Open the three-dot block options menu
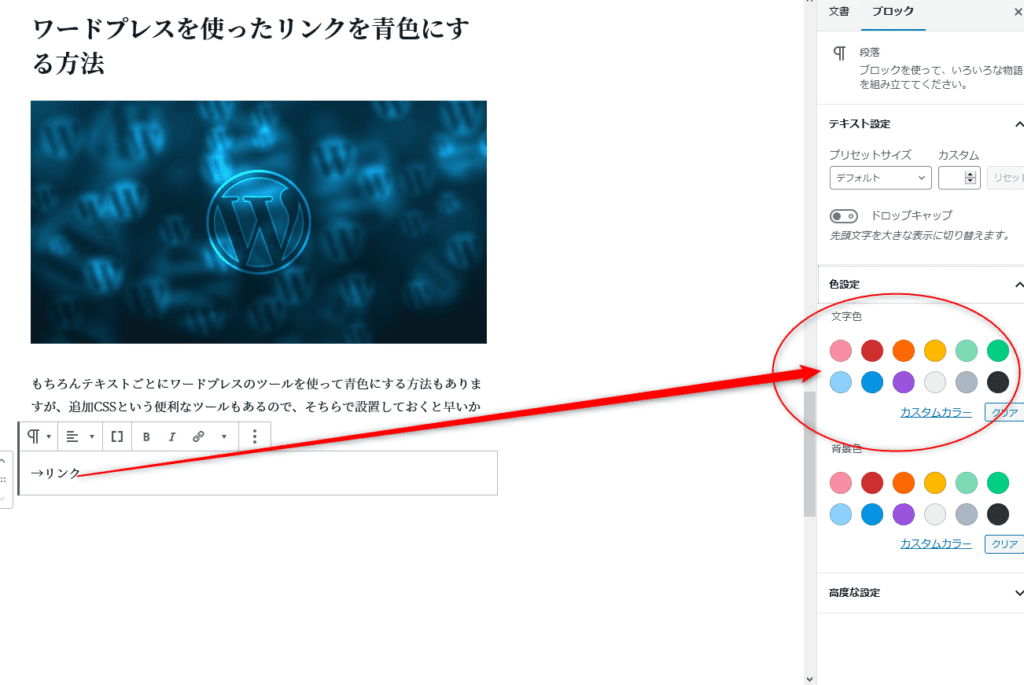 [255, 436]
